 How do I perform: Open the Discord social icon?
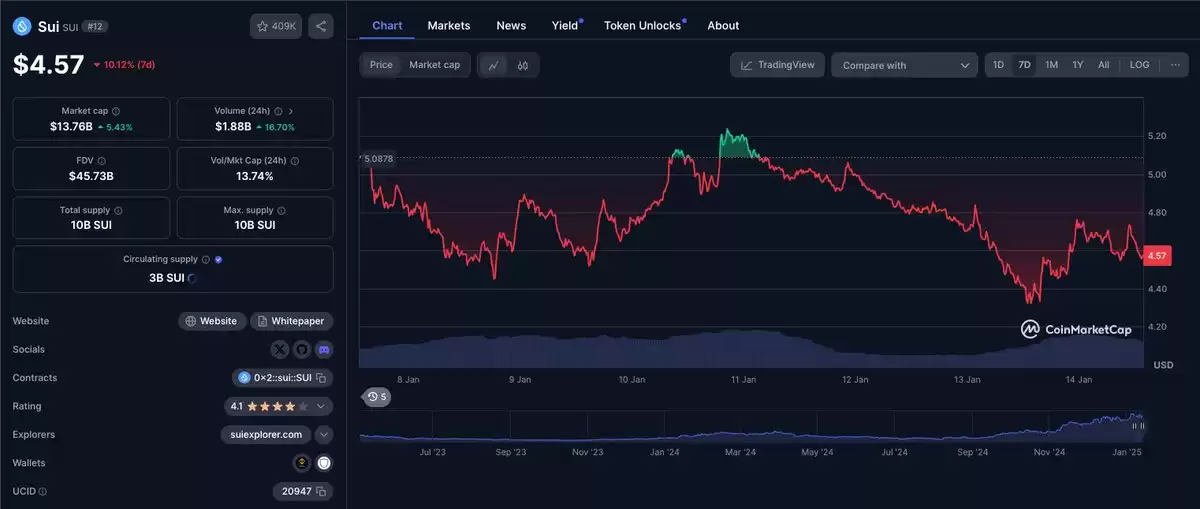[324, 350]
